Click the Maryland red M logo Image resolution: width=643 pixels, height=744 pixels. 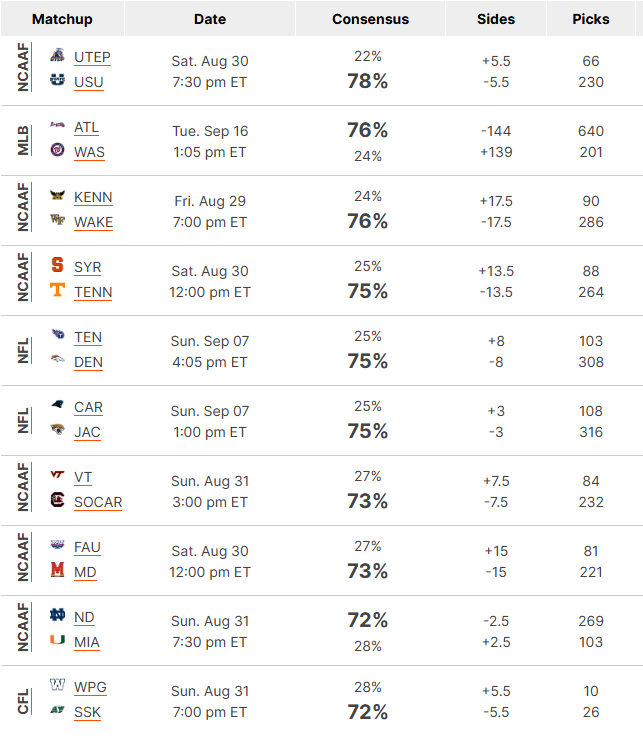(x=57, y=569)
